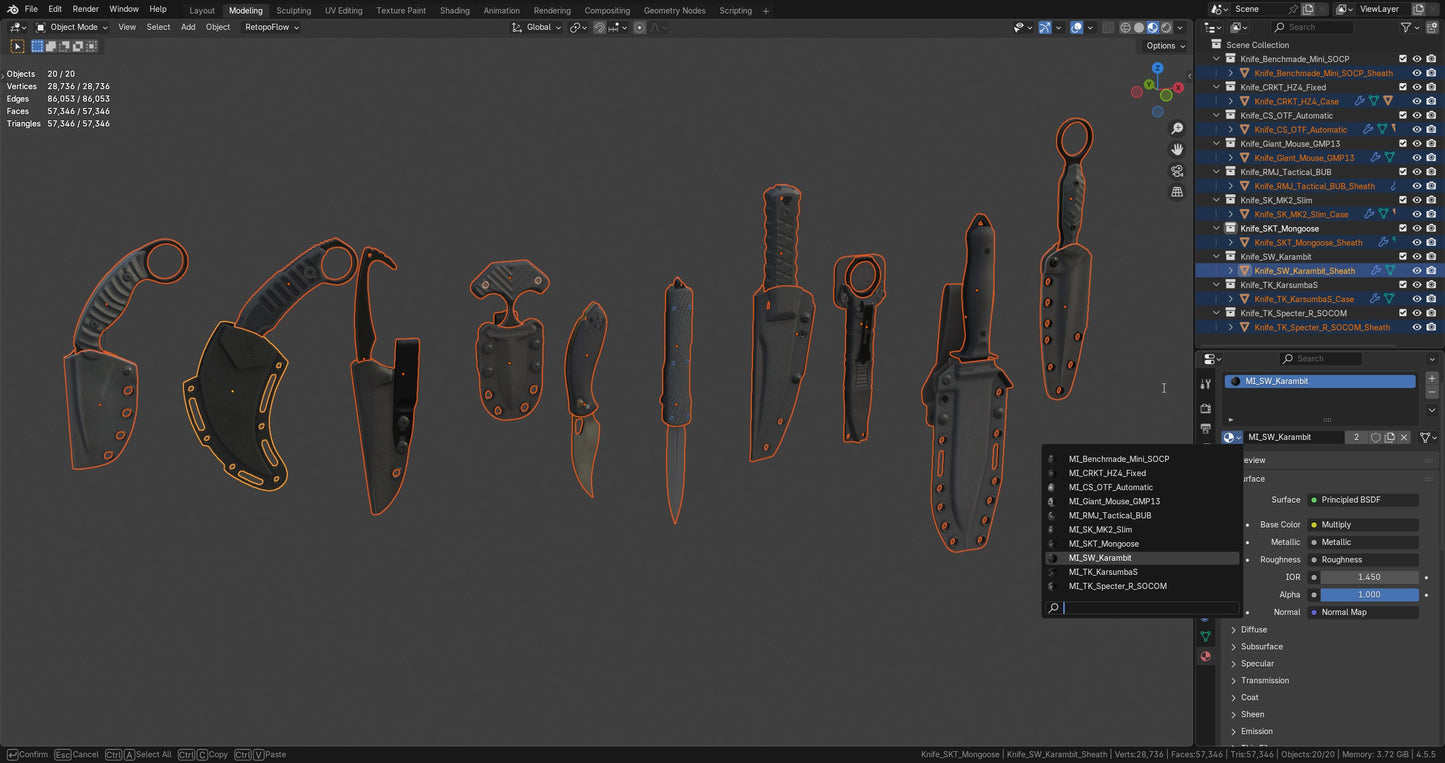1445x763 pixels.
Task: Click the Principled BSDF surface button
Action: [x=1362, y=500]
